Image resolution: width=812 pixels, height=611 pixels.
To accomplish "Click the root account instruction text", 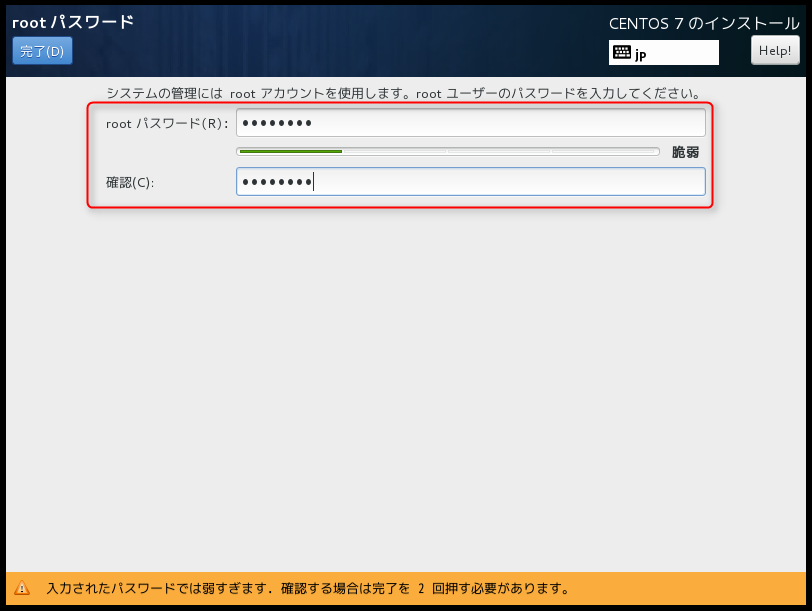I will pos(402,93).
